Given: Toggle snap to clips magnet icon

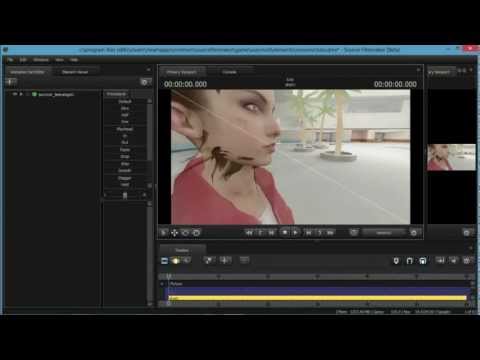Looking at the screenshot, I should pos(423,261).
